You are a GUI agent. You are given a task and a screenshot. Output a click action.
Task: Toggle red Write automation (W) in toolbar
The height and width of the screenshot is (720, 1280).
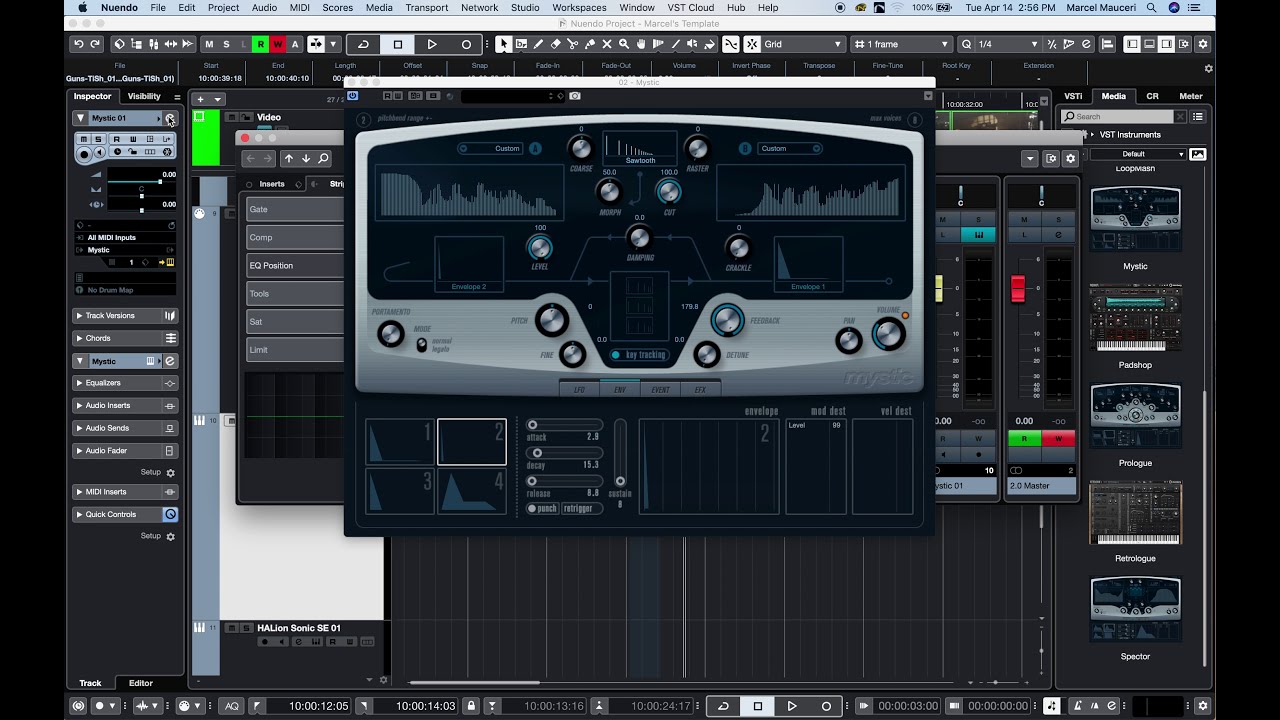[x=277, y=44]
